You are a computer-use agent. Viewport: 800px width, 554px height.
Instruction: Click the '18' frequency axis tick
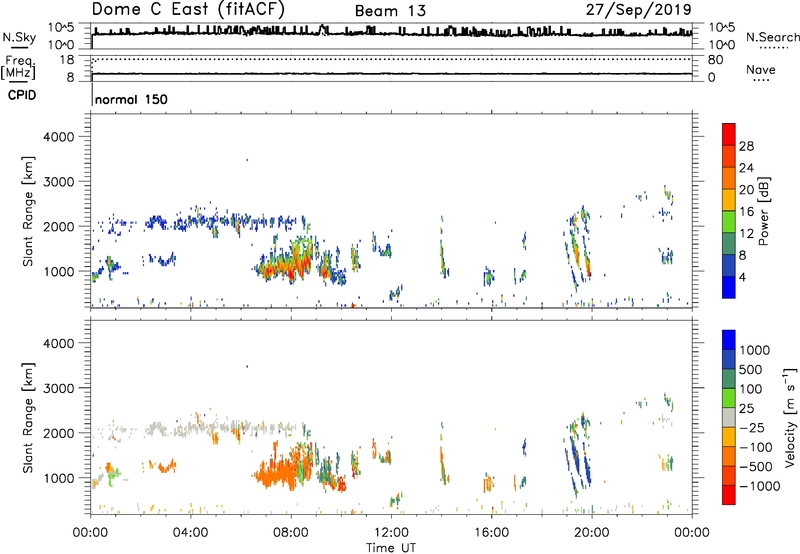pyautogui.click(x=67, y=60)
